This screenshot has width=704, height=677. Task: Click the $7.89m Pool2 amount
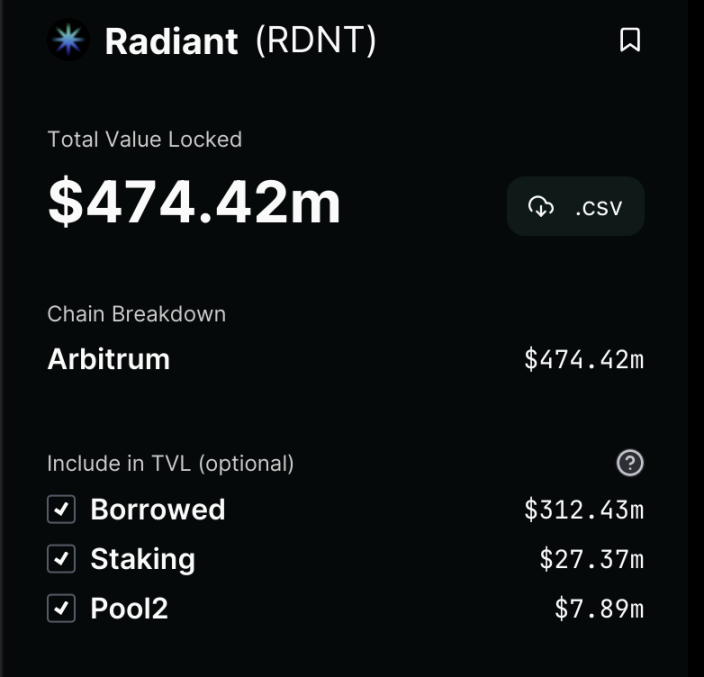[599, 608]
